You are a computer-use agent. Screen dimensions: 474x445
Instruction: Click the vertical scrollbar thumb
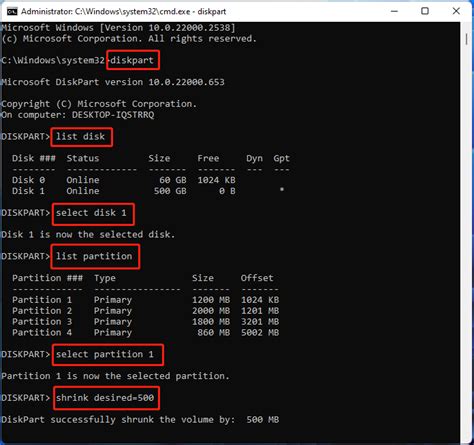(466, 39)
